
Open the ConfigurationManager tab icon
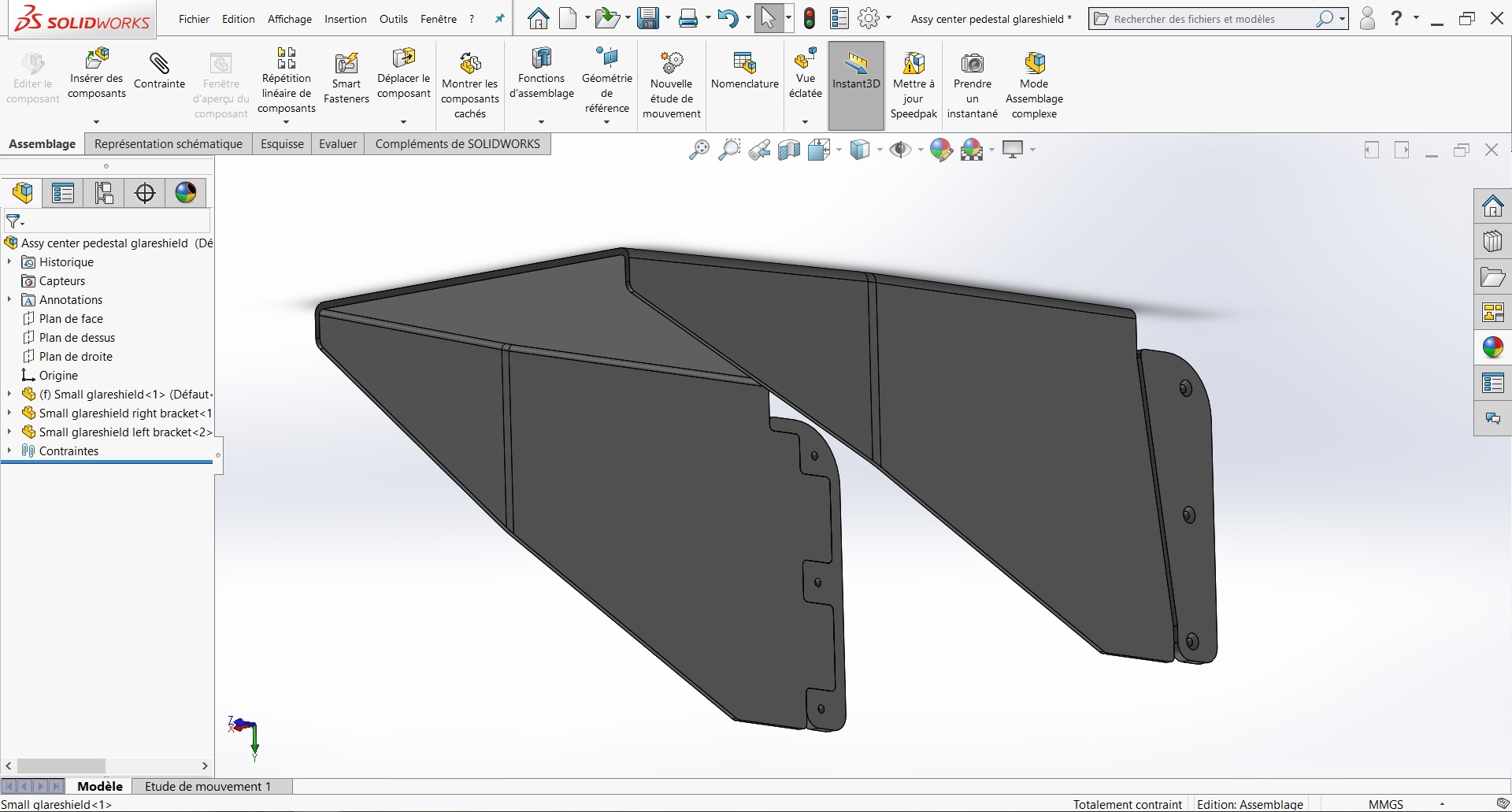point(104,193)
